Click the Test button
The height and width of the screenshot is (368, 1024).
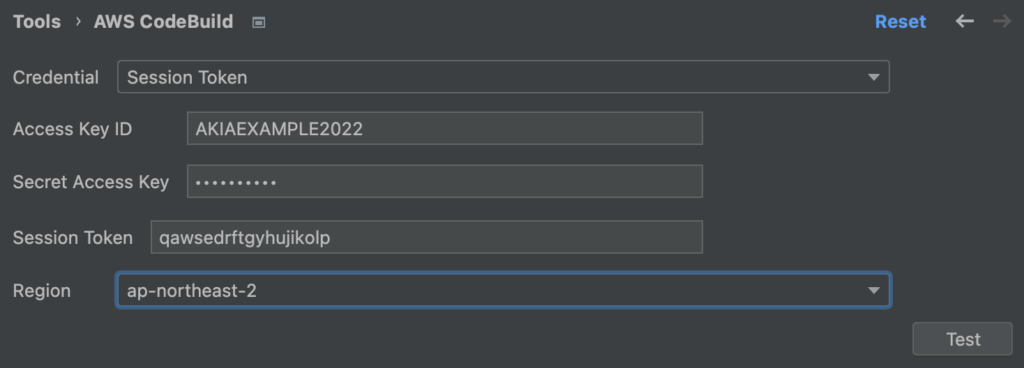click(x=963, y=339)
